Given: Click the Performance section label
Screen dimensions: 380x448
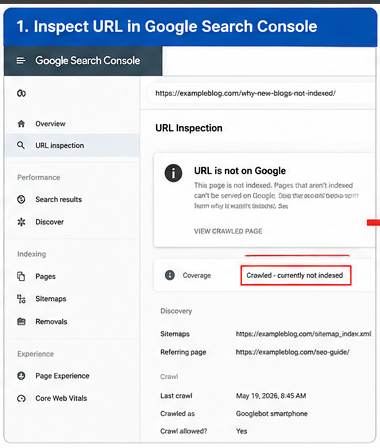Looking at the screenshot, I should point(39,177).
